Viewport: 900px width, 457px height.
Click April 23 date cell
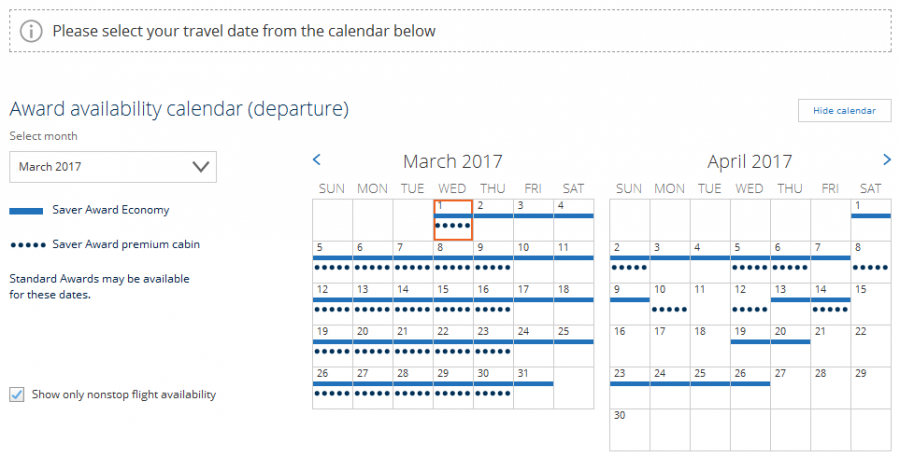(x=630, y=387)
